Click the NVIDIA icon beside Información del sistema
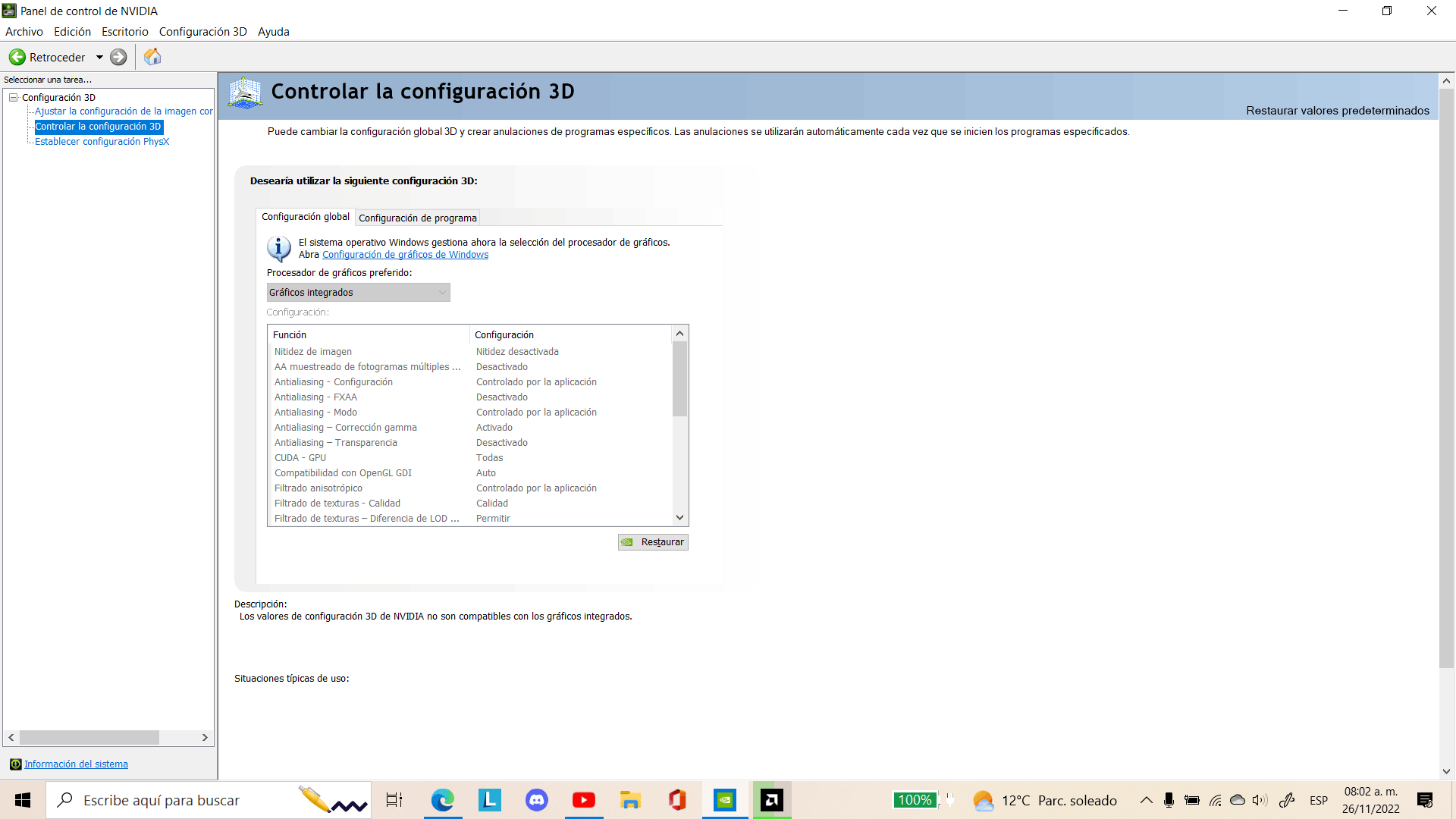1456x819 pixels. [x=15, y=764]
